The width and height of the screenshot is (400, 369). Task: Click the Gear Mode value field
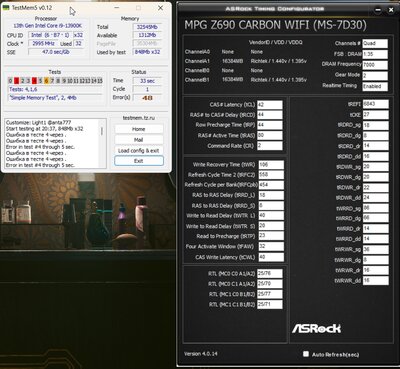pos(375,75)
